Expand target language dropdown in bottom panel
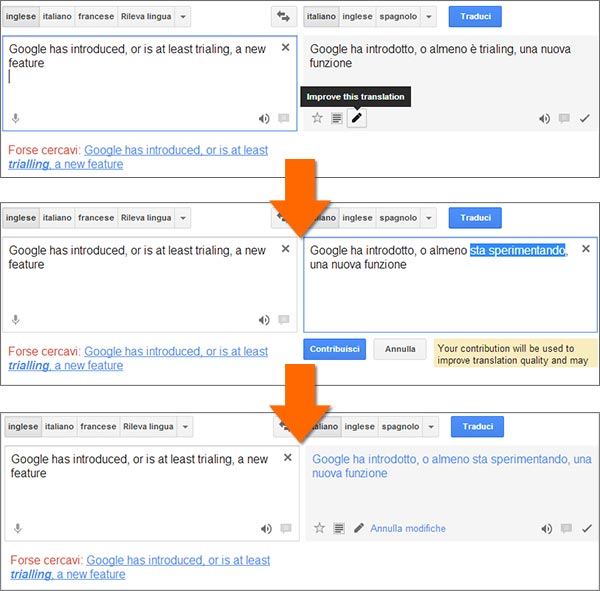 (431, 427)
